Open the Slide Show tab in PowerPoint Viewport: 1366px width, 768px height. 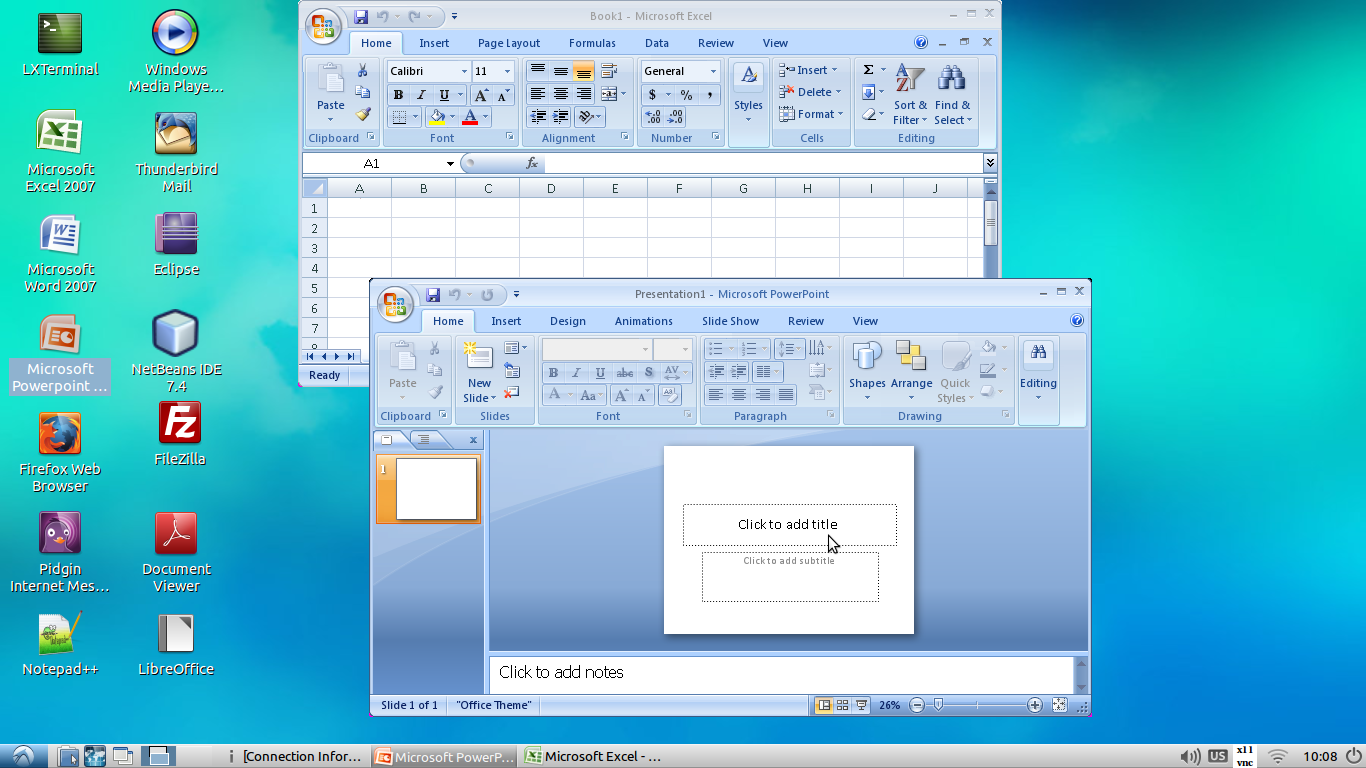tap(730, 321)
